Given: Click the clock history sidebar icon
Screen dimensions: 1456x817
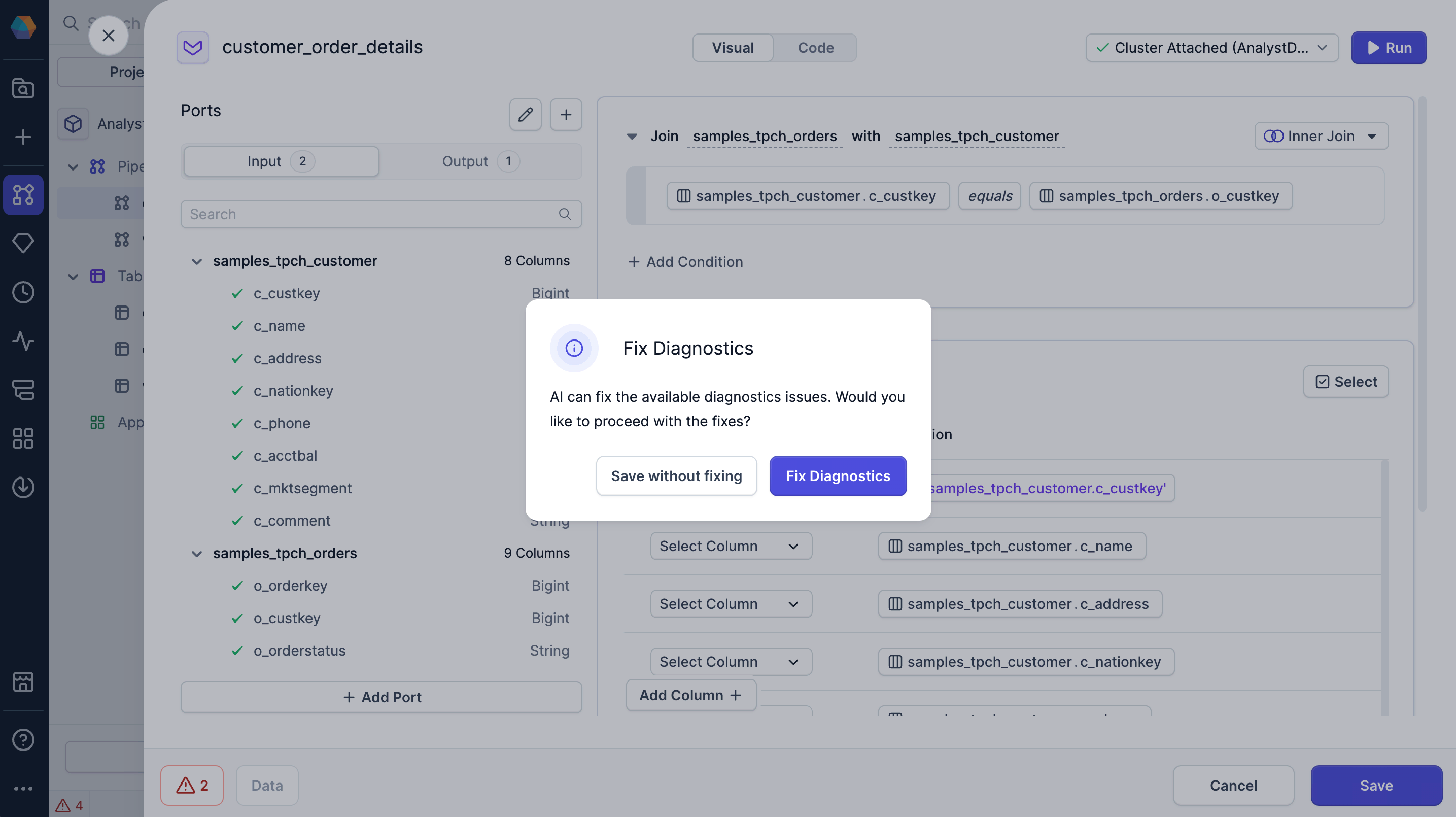Looking at the screenshot, I should point(23,292).
